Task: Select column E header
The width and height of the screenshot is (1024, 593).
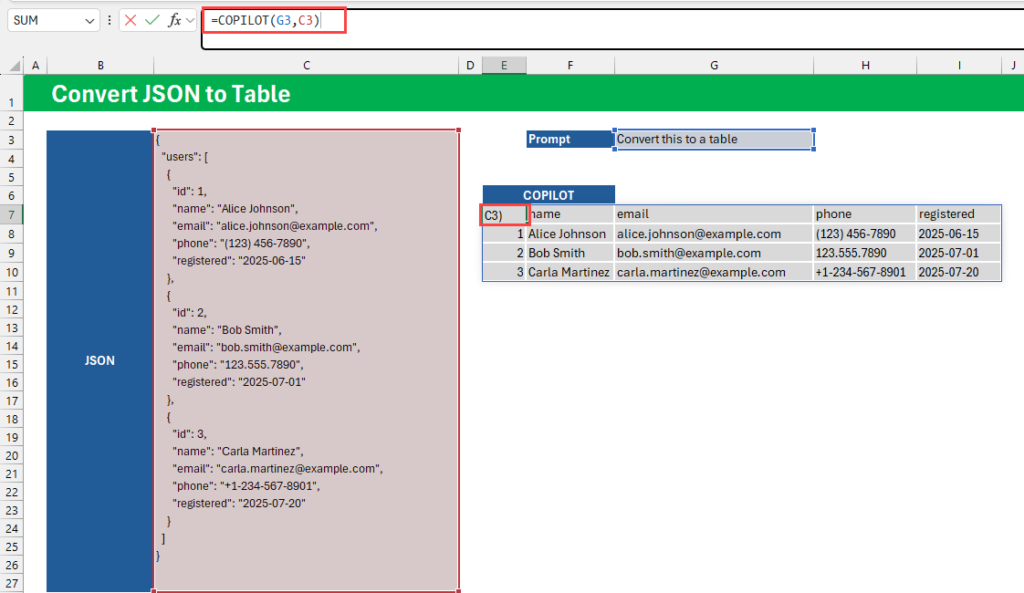Action: 504,65
